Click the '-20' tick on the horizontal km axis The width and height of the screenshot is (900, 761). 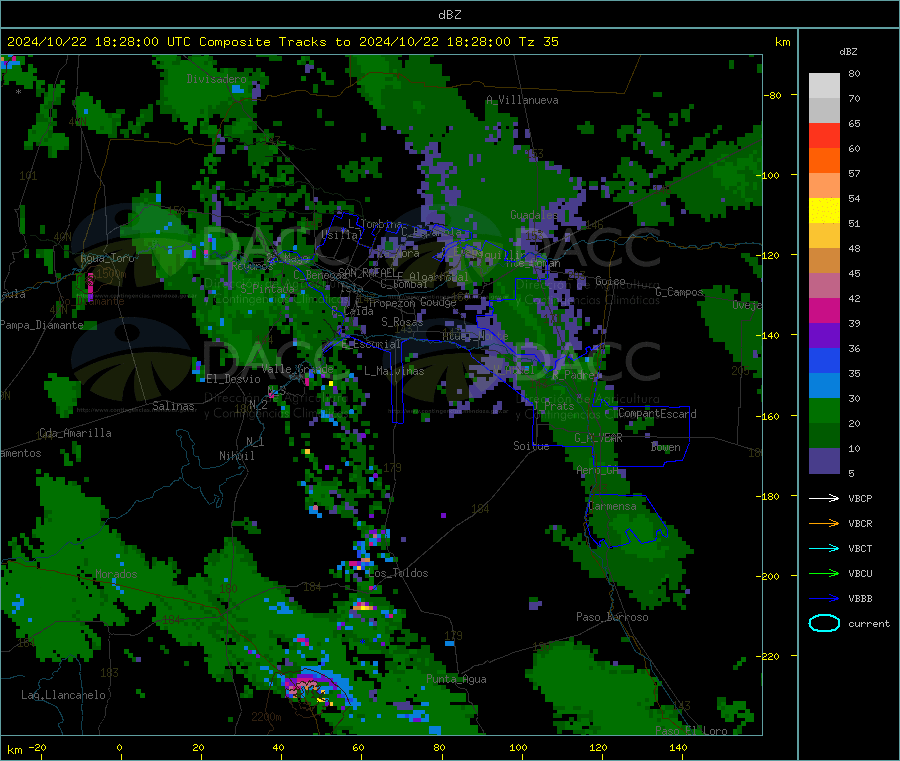tap(38, 747)
